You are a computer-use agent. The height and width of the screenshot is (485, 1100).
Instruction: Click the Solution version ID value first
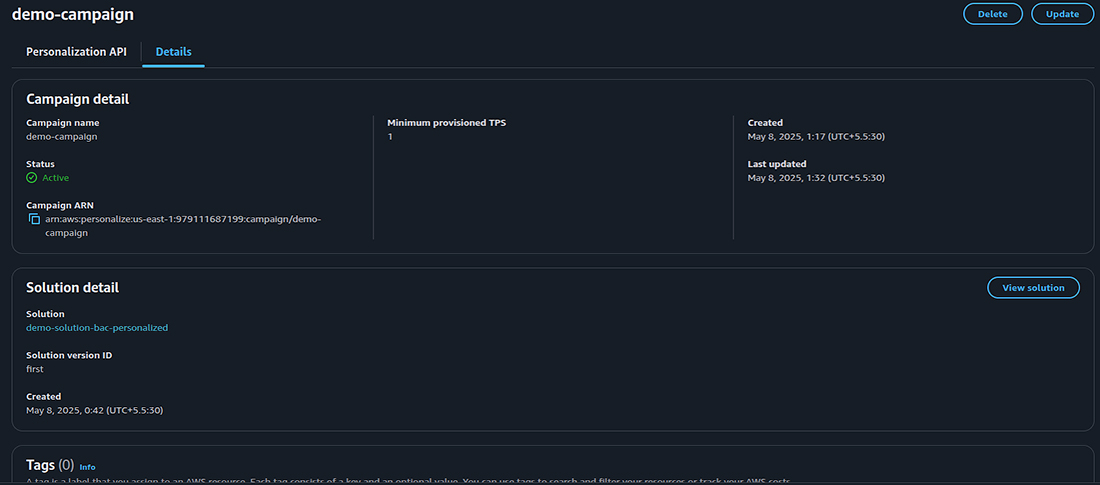click(34, 368)
